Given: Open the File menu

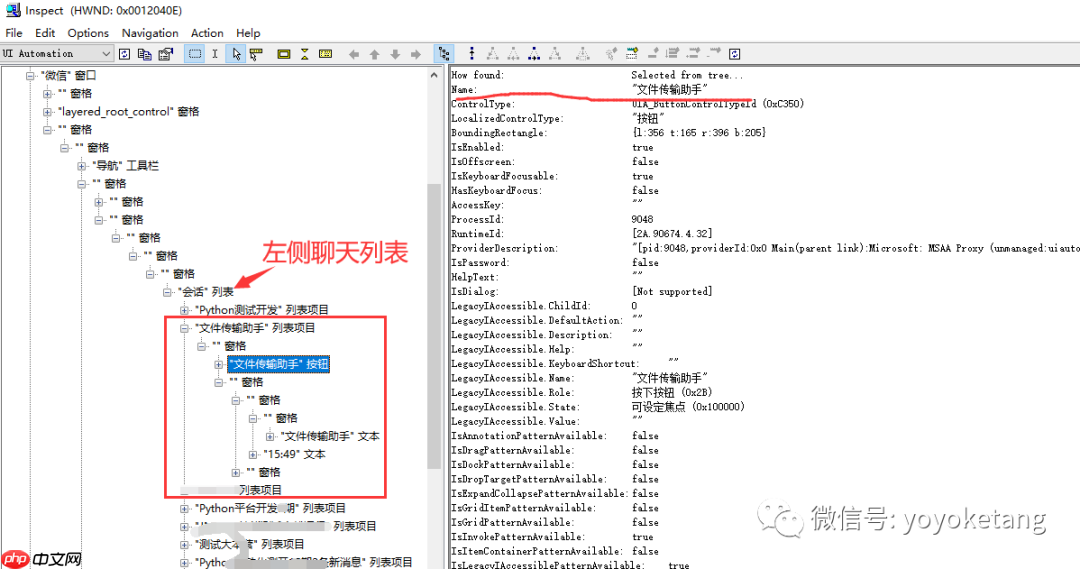Looking at the screenshot, I should click(14, 33).
